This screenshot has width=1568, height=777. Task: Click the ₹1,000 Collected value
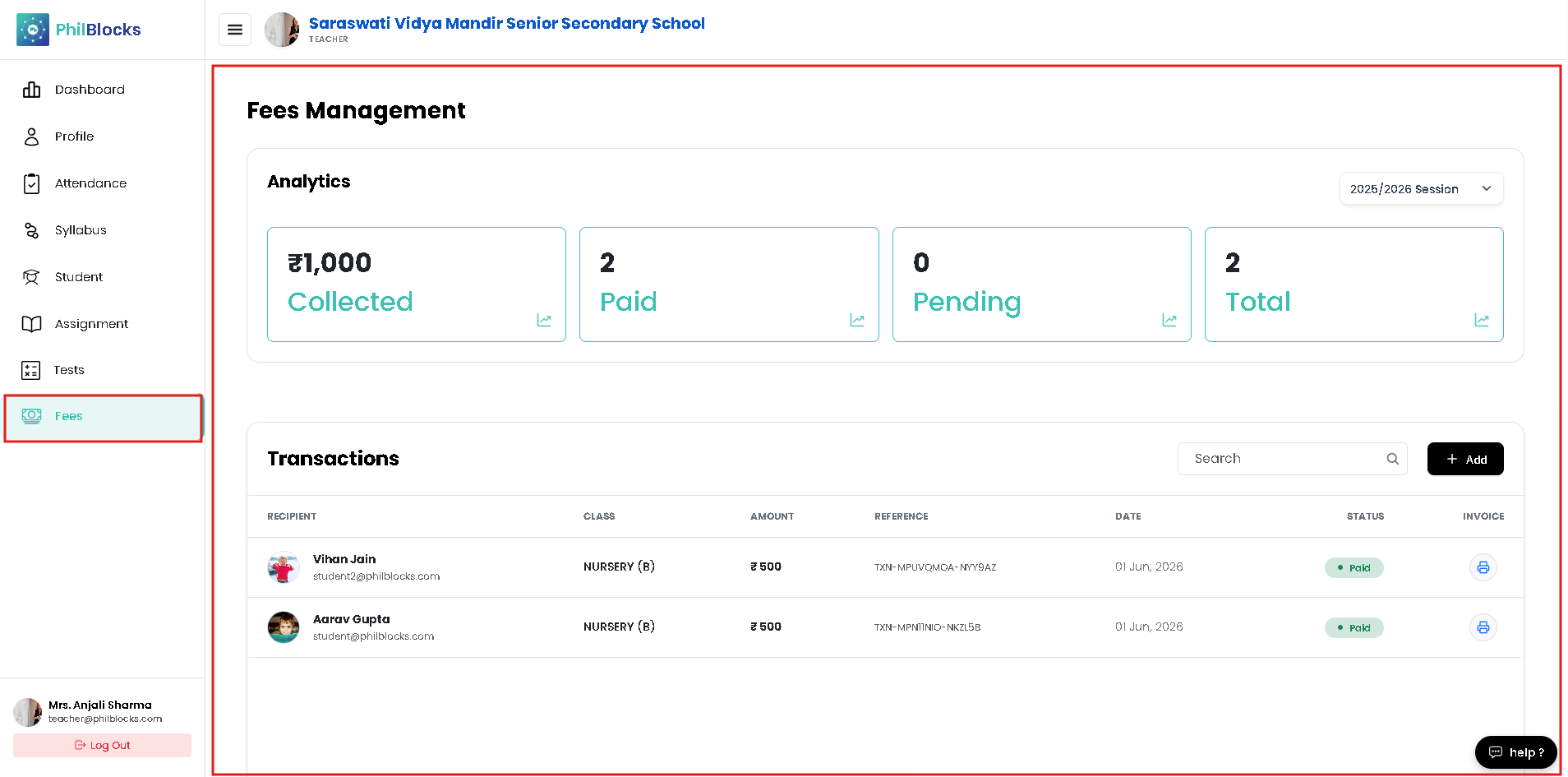pos(330,263)
